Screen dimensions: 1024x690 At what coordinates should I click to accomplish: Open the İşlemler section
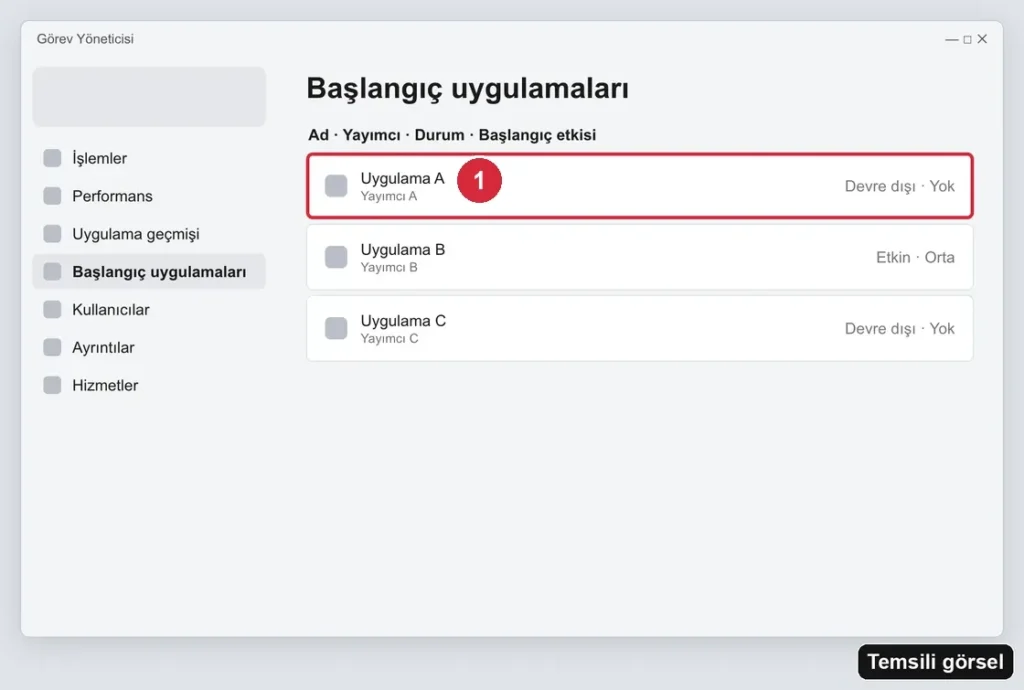(149, 158)
